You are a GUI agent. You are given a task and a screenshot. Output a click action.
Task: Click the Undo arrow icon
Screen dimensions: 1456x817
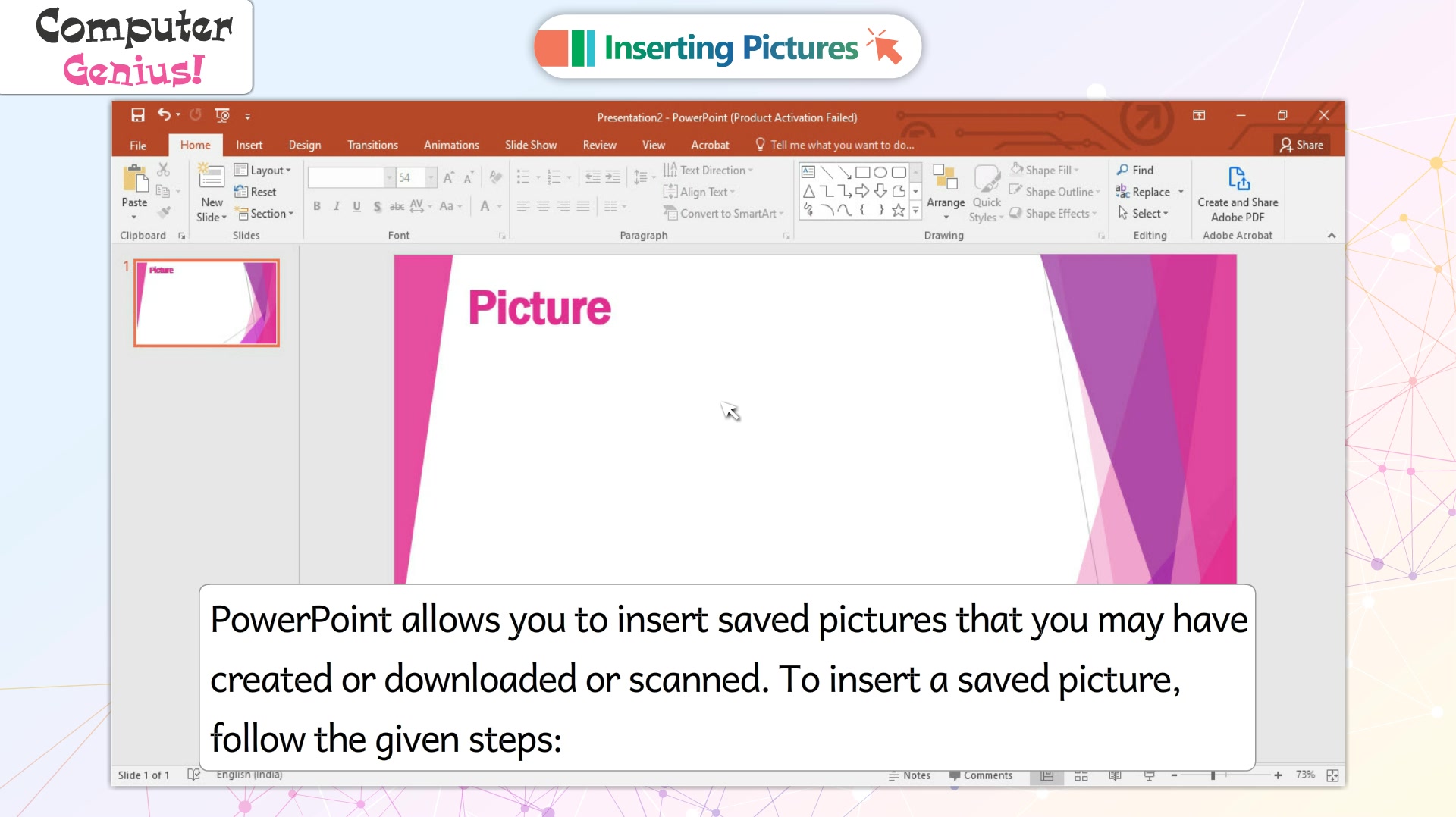164,114
